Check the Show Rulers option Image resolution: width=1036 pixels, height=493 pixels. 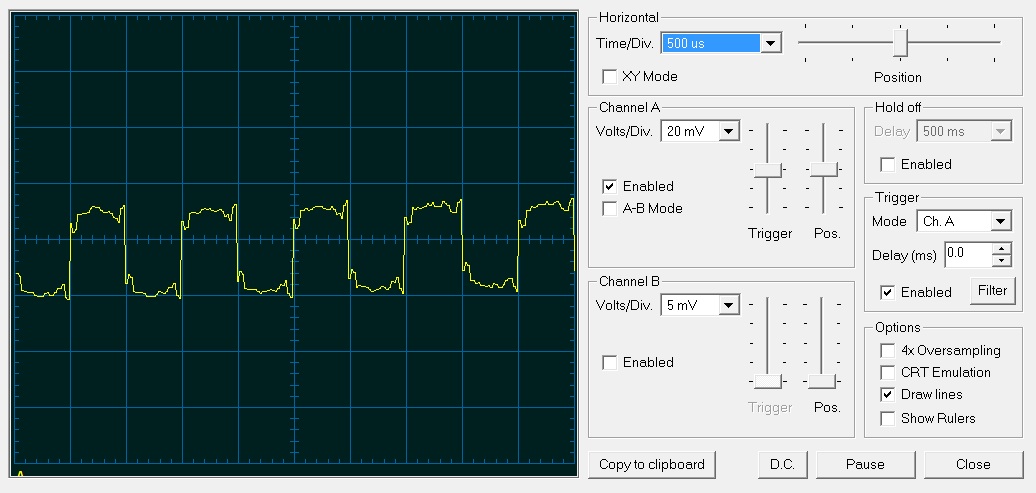[888, 418]
